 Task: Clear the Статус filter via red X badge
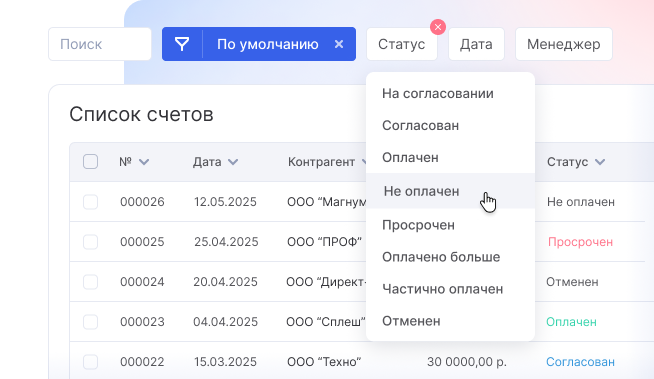pos(438,27)
